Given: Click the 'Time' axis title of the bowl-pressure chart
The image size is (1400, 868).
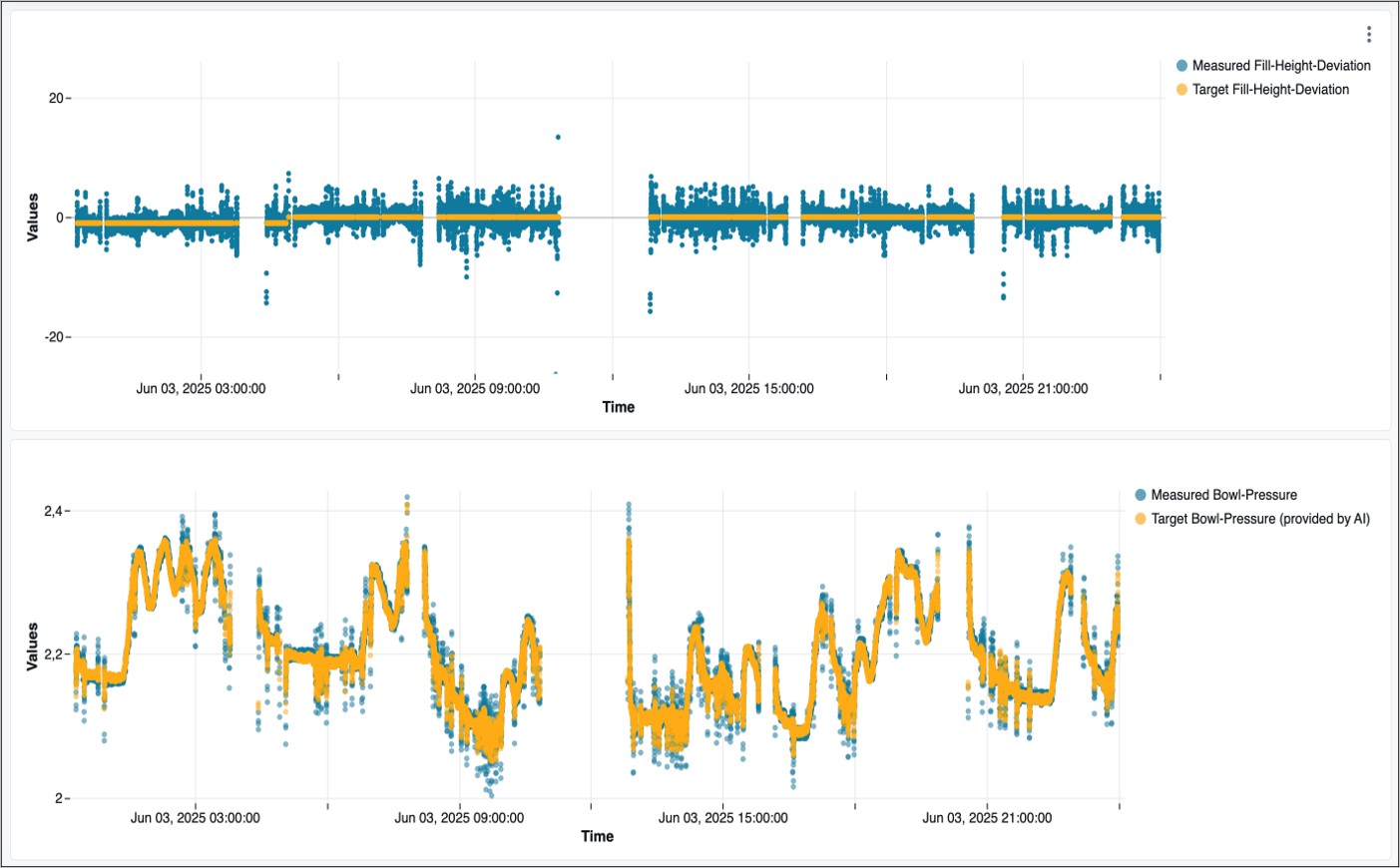Looking at the screenshot, I should click(597, 836).
